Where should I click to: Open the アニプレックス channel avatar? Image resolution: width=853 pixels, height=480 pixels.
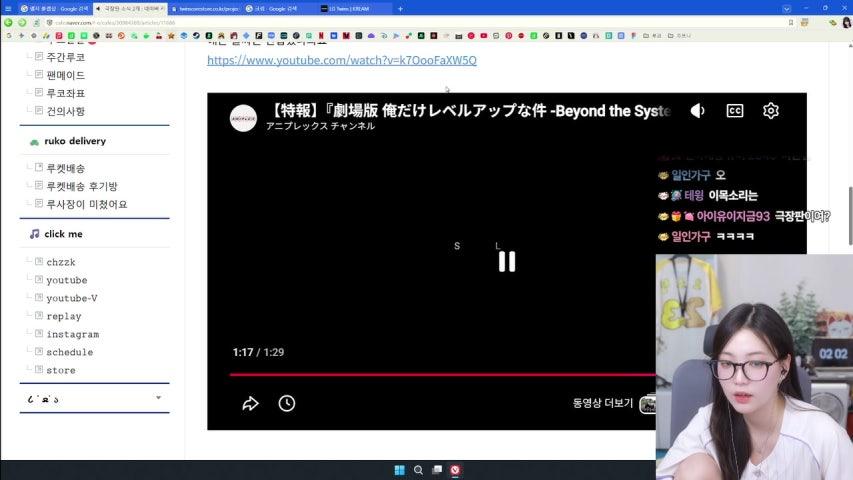pyautogui.click(x=243, y=118)
